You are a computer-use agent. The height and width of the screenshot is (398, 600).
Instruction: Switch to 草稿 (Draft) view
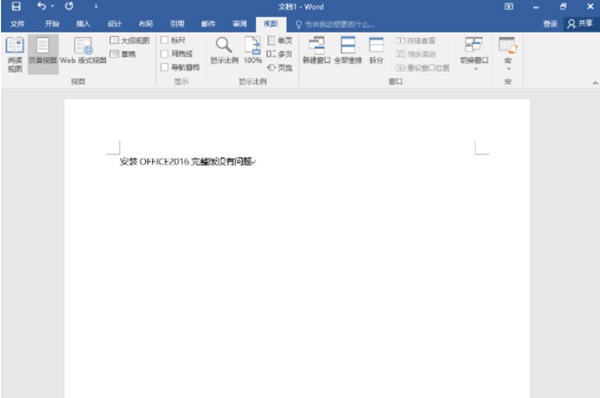click(x=123, y=54)
